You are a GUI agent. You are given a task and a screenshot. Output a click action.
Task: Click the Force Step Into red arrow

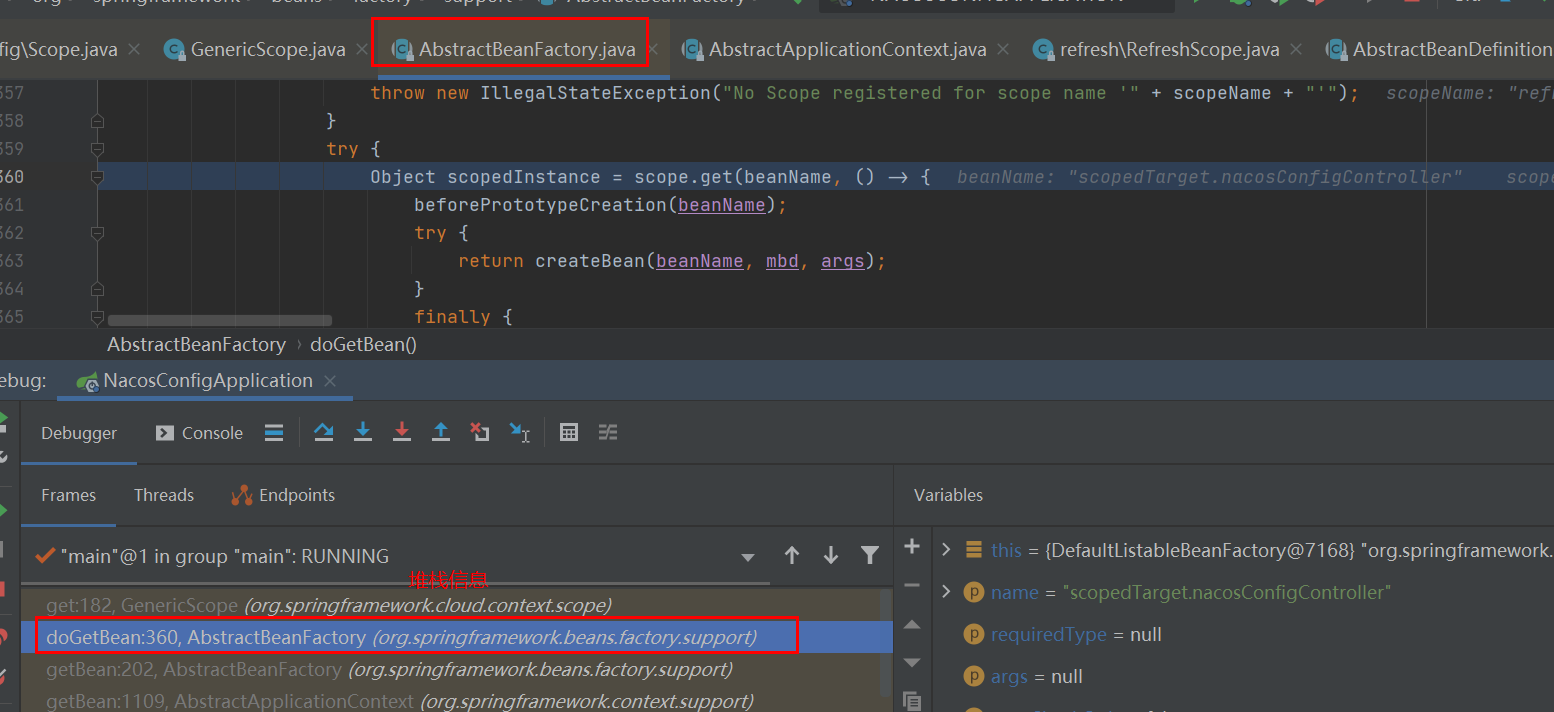pos(402,432)
